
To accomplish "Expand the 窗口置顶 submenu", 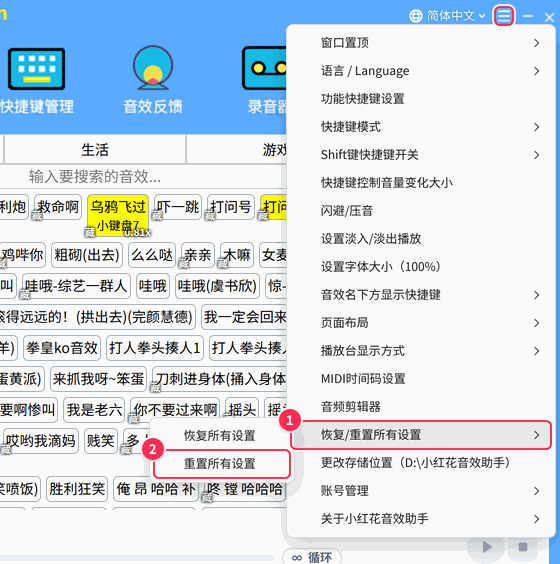I will (421, 43).
